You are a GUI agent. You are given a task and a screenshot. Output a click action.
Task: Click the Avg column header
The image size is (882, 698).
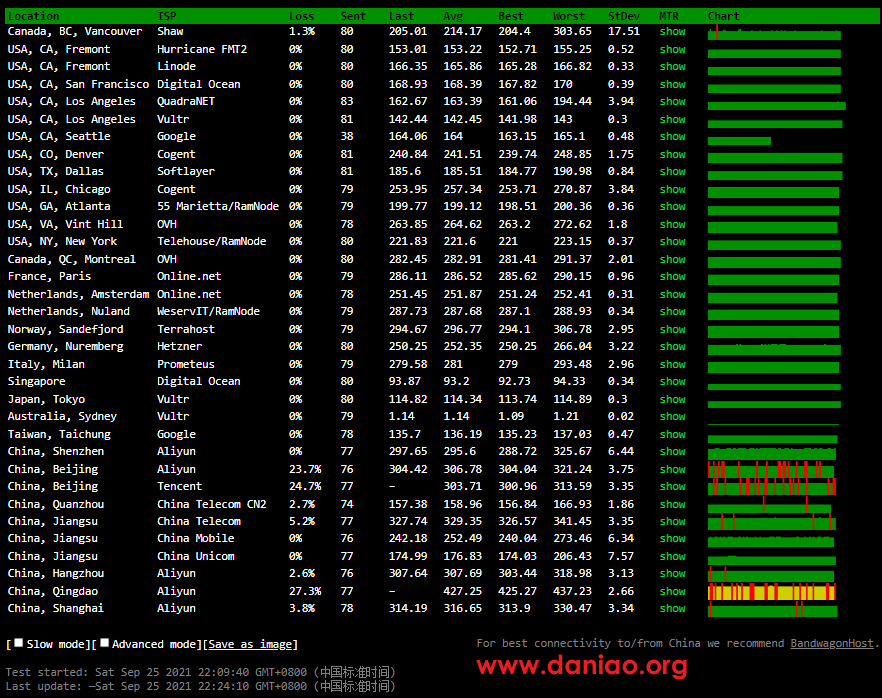pos(453,16)
